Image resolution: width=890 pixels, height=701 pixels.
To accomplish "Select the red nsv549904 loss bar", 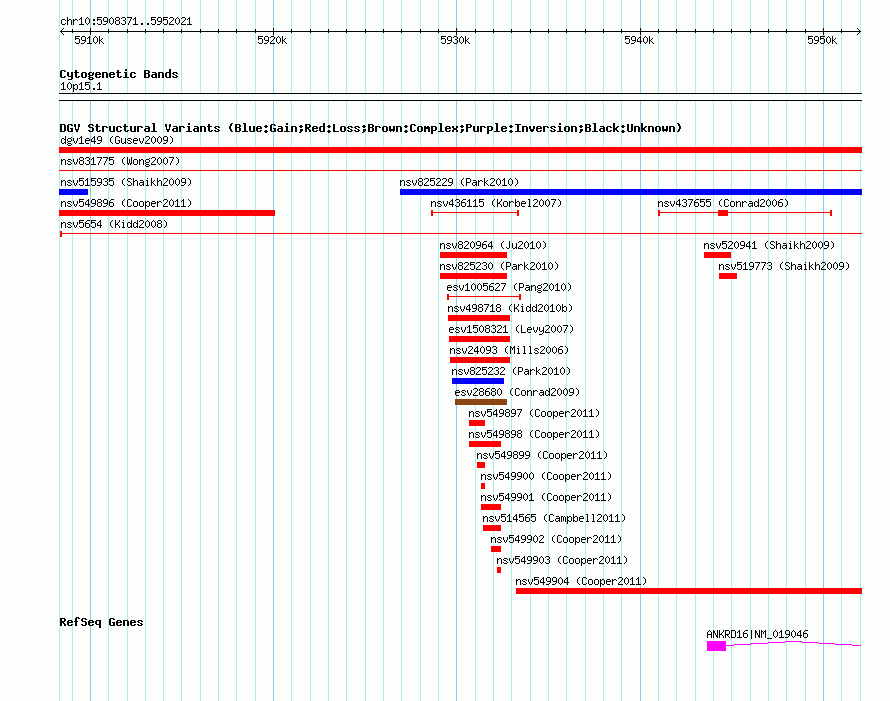I will (x=689, y=591).
